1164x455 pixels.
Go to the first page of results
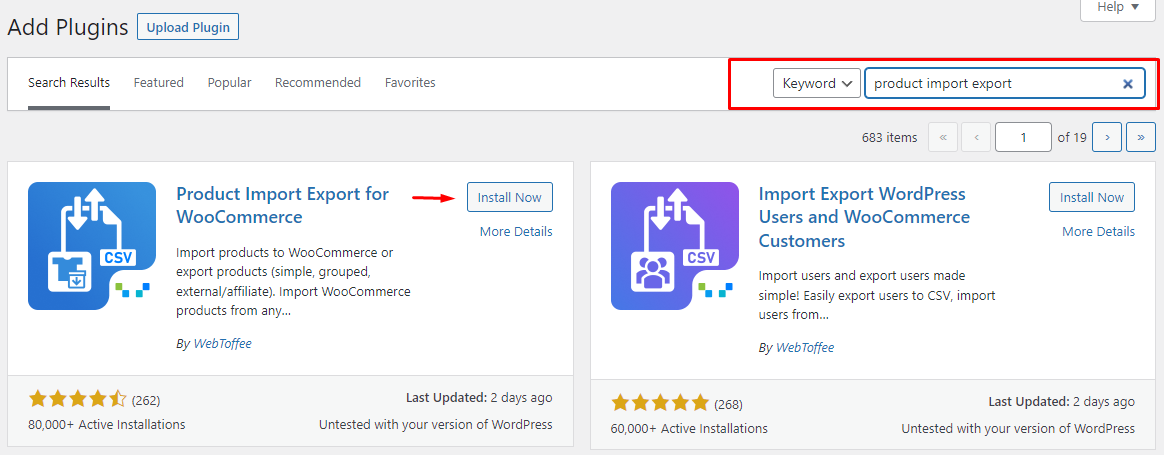pyautogui.click(x=943, y=137)
